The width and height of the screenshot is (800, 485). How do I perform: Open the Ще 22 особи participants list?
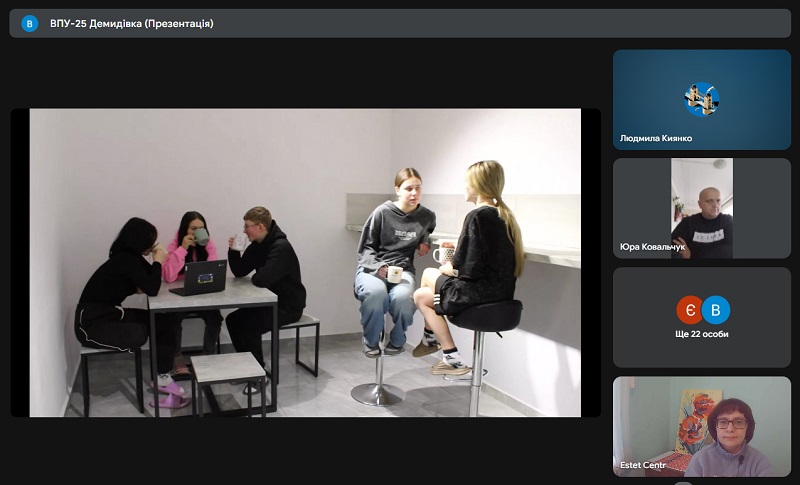click(x=701, y=334)
